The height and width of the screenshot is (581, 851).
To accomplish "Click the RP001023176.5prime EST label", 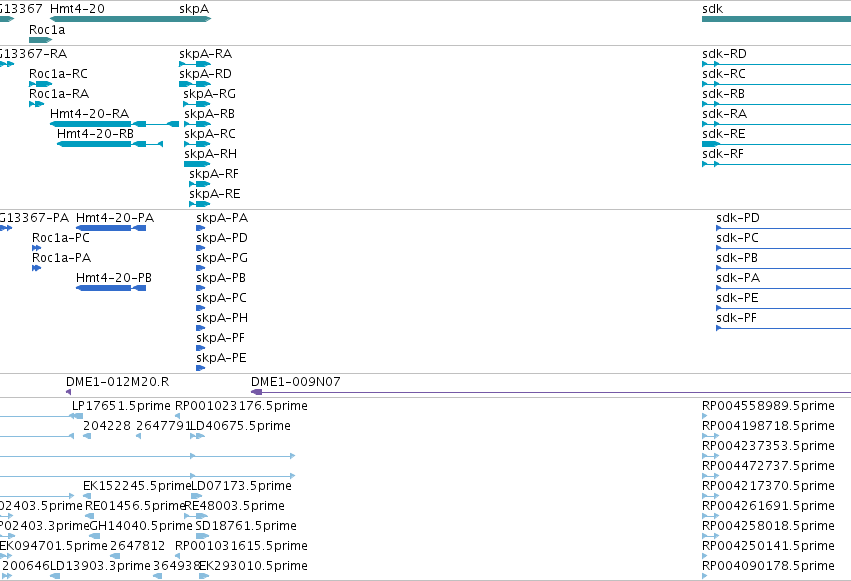I will tap(241, 406).
